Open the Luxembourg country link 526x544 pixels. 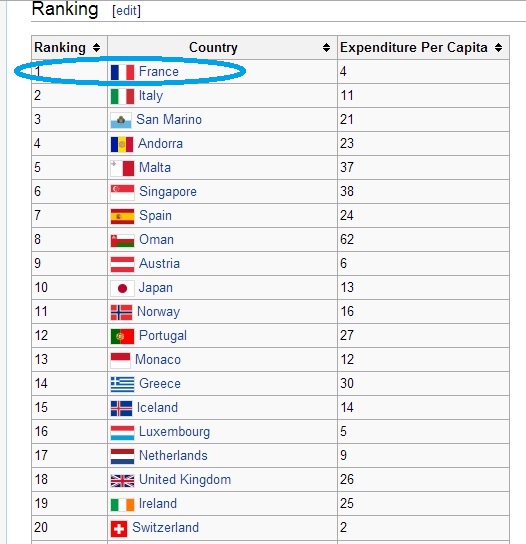point(174,432)
